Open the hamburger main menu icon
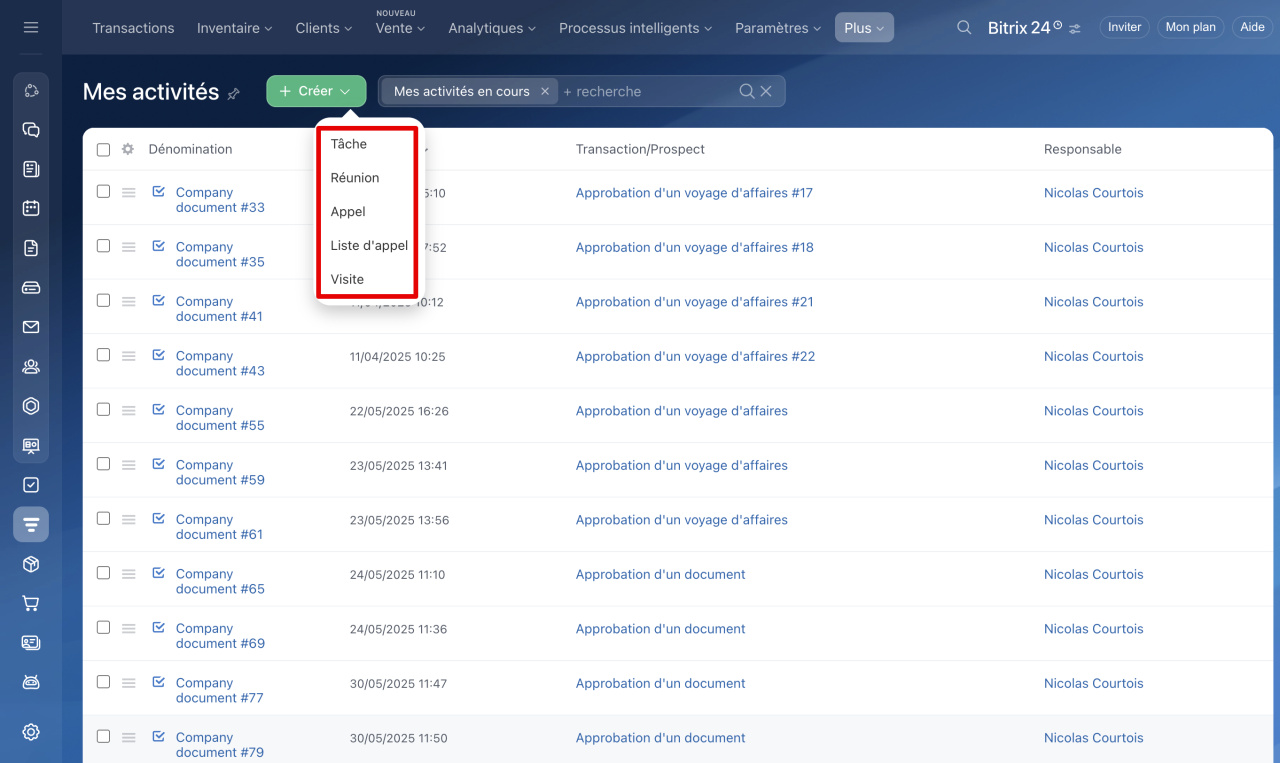Screen dimensions: 1280x763 click(31, 27)
